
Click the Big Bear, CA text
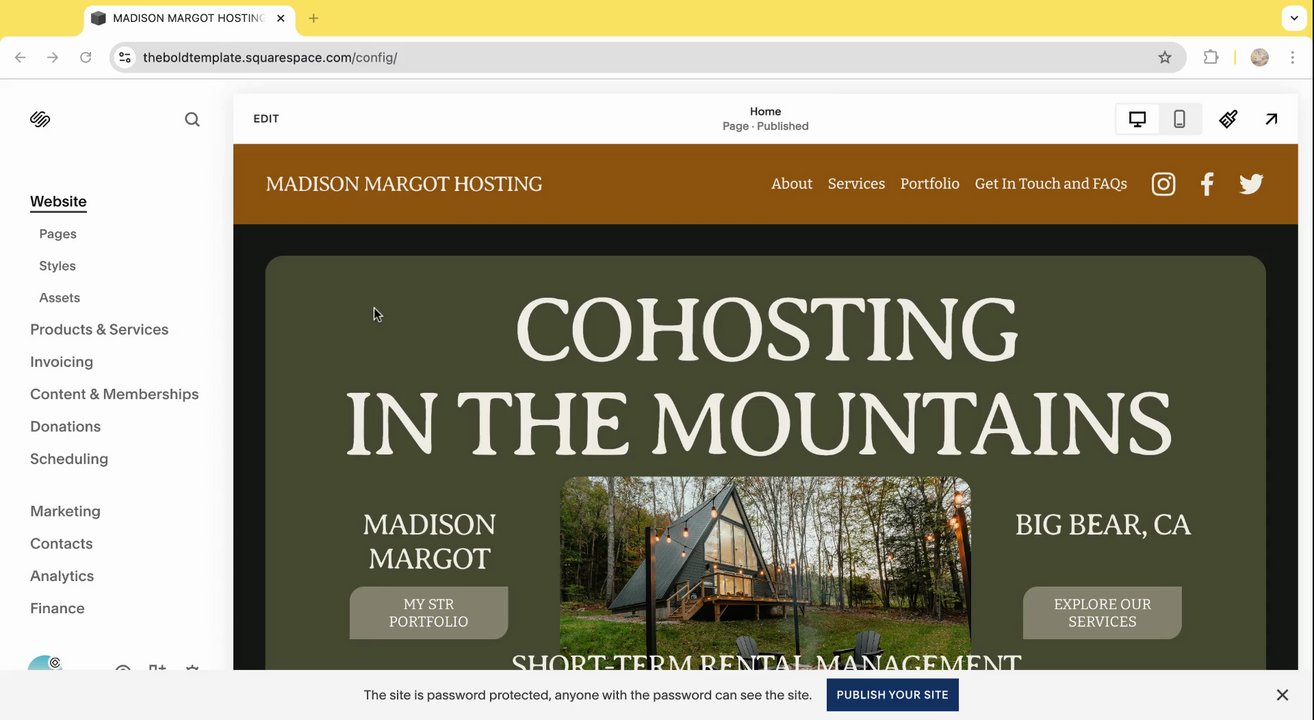pos(1103,525)
